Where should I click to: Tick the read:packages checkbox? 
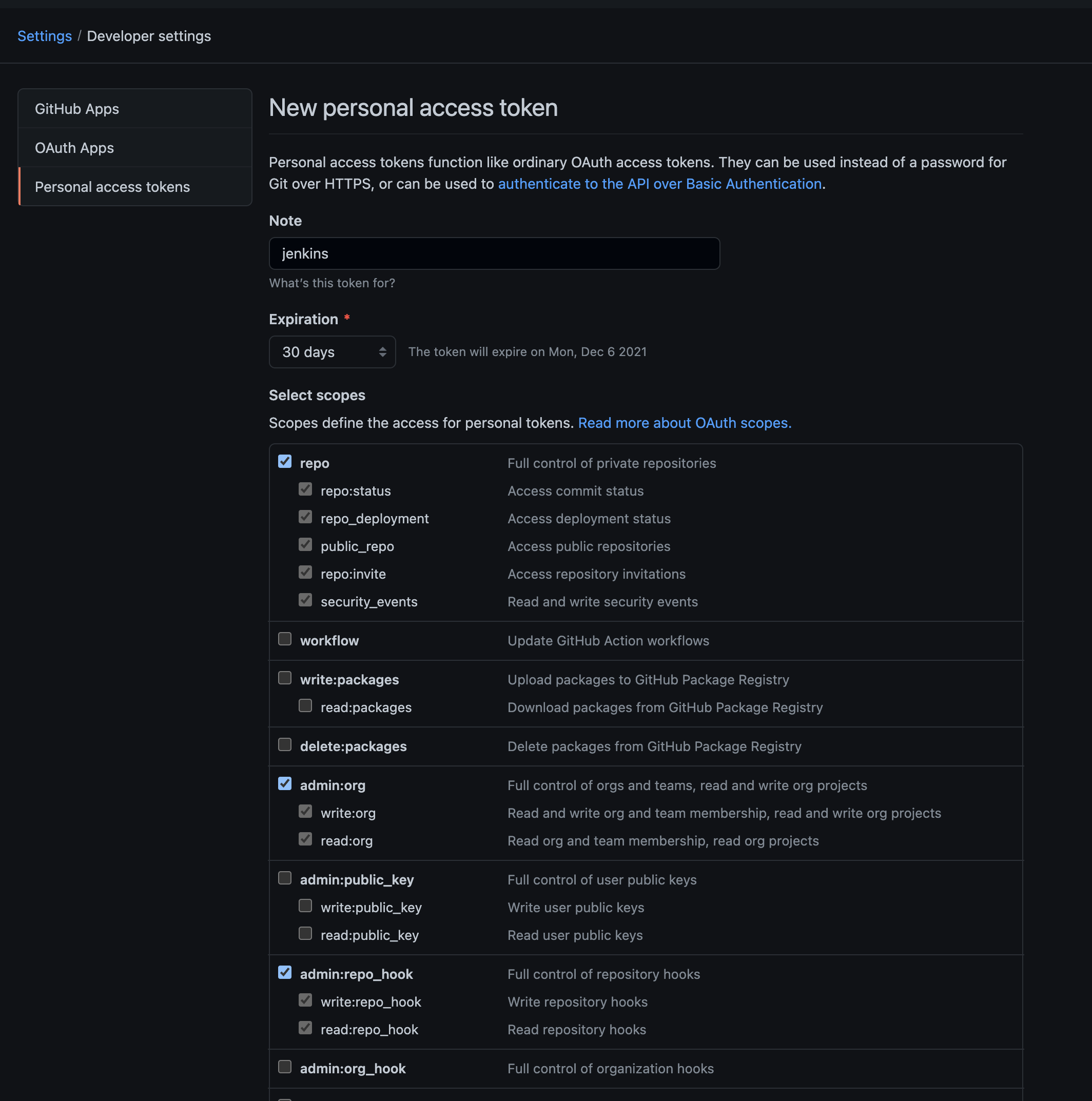305,705
